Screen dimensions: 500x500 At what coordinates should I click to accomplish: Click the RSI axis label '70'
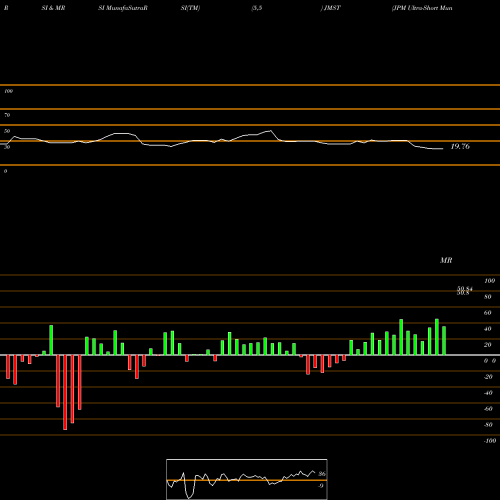point(7,115)
